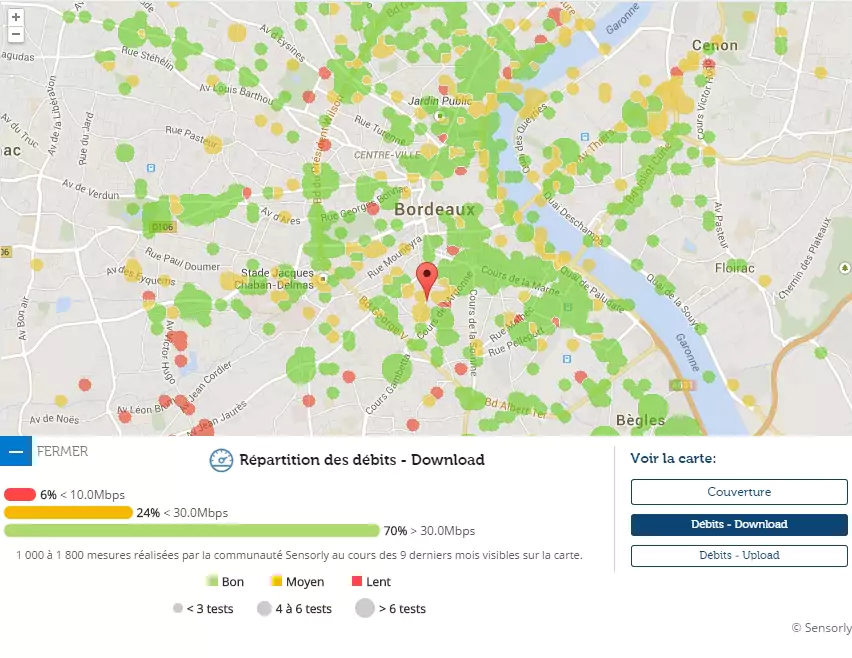Click the red Lent legend swatch
This screenshot has height=658, width=852.
(356, 581)
